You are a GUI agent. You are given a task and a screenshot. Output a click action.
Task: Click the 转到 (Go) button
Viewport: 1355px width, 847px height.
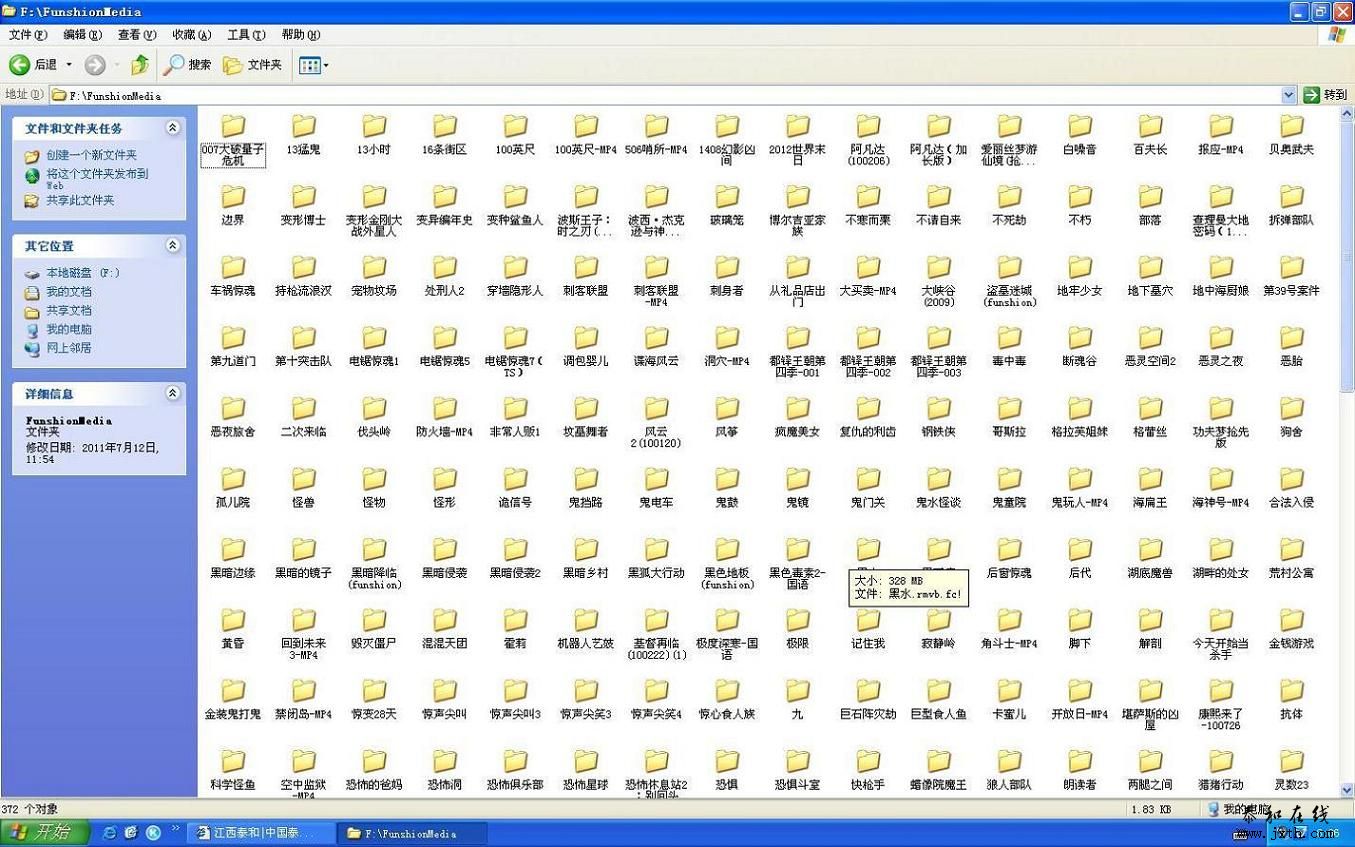pos(1325,95)
